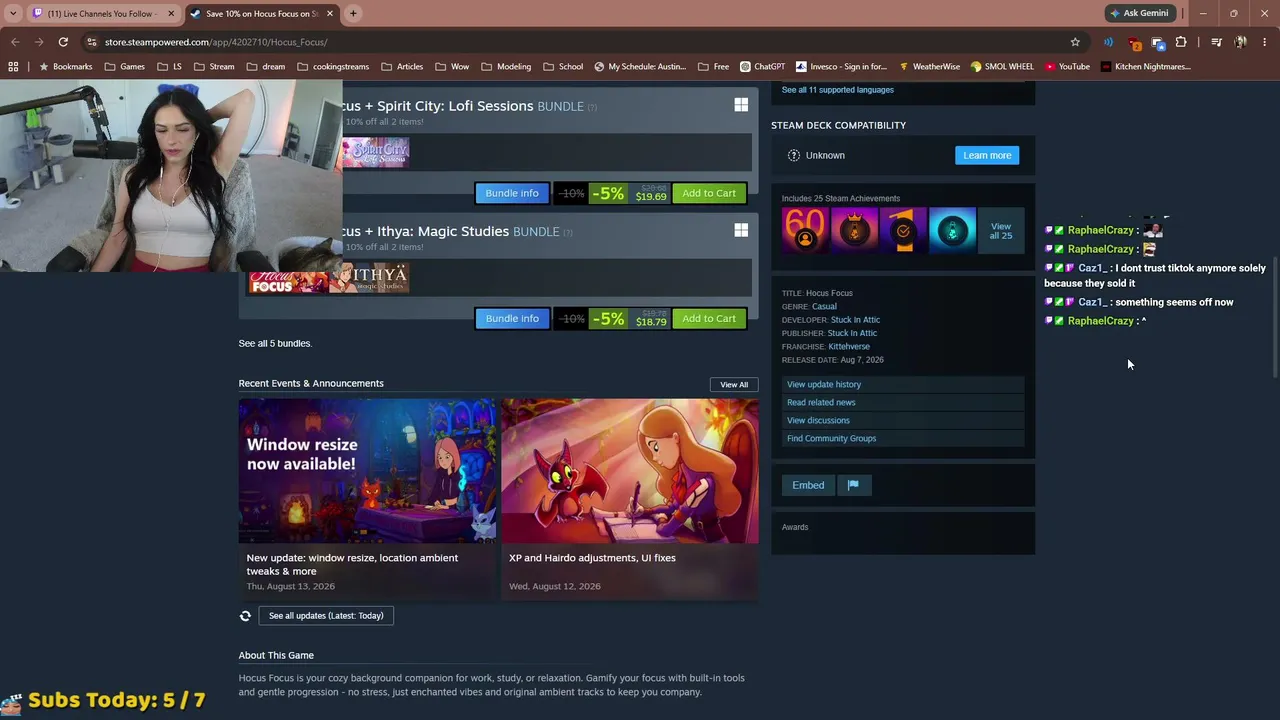This screenshot has width=1280, height=720.
Task: Click the Ask Gemini button
Action: 1139,14
